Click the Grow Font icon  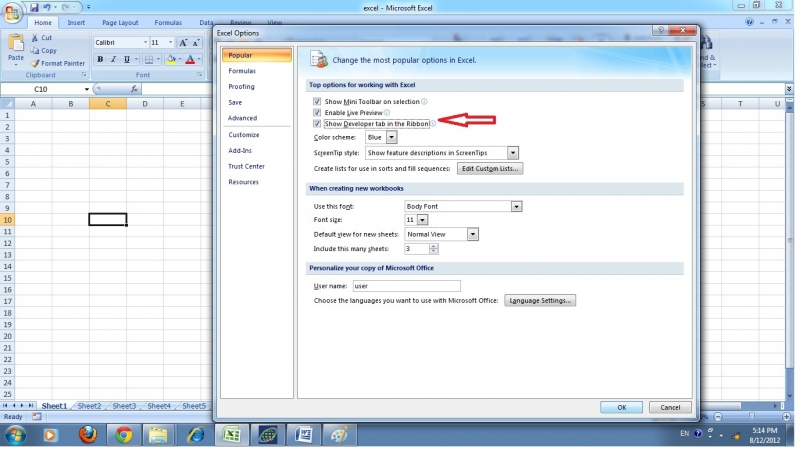click(x=183, y=43)
